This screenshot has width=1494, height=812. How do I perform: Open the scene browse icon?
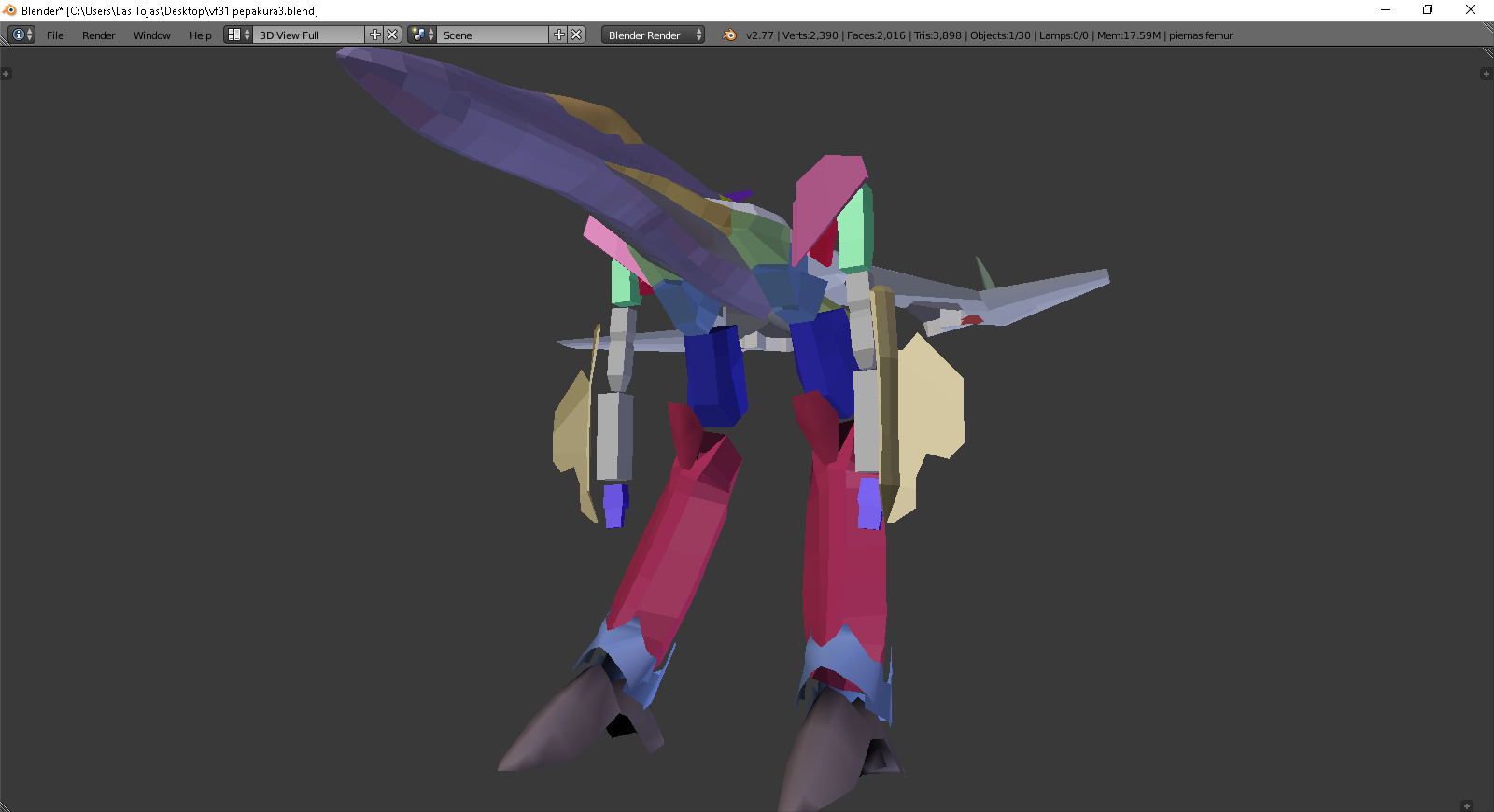422,35
